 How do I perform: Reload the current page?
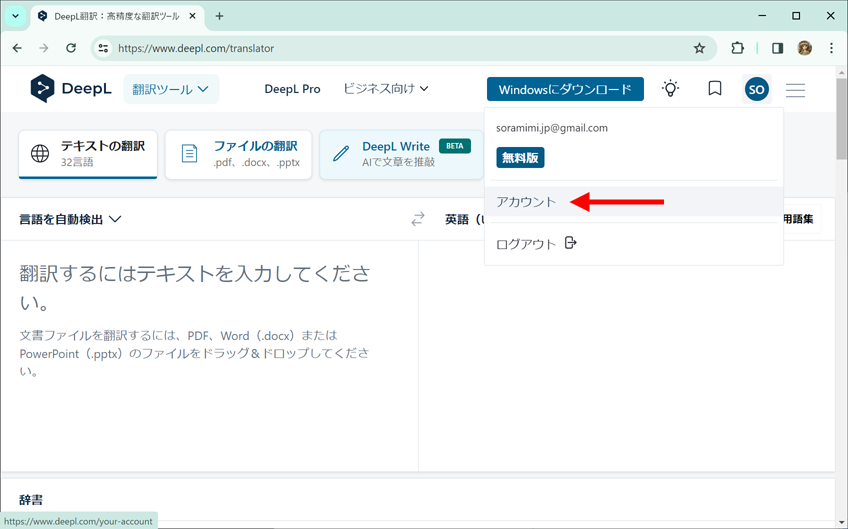(71, 48)
